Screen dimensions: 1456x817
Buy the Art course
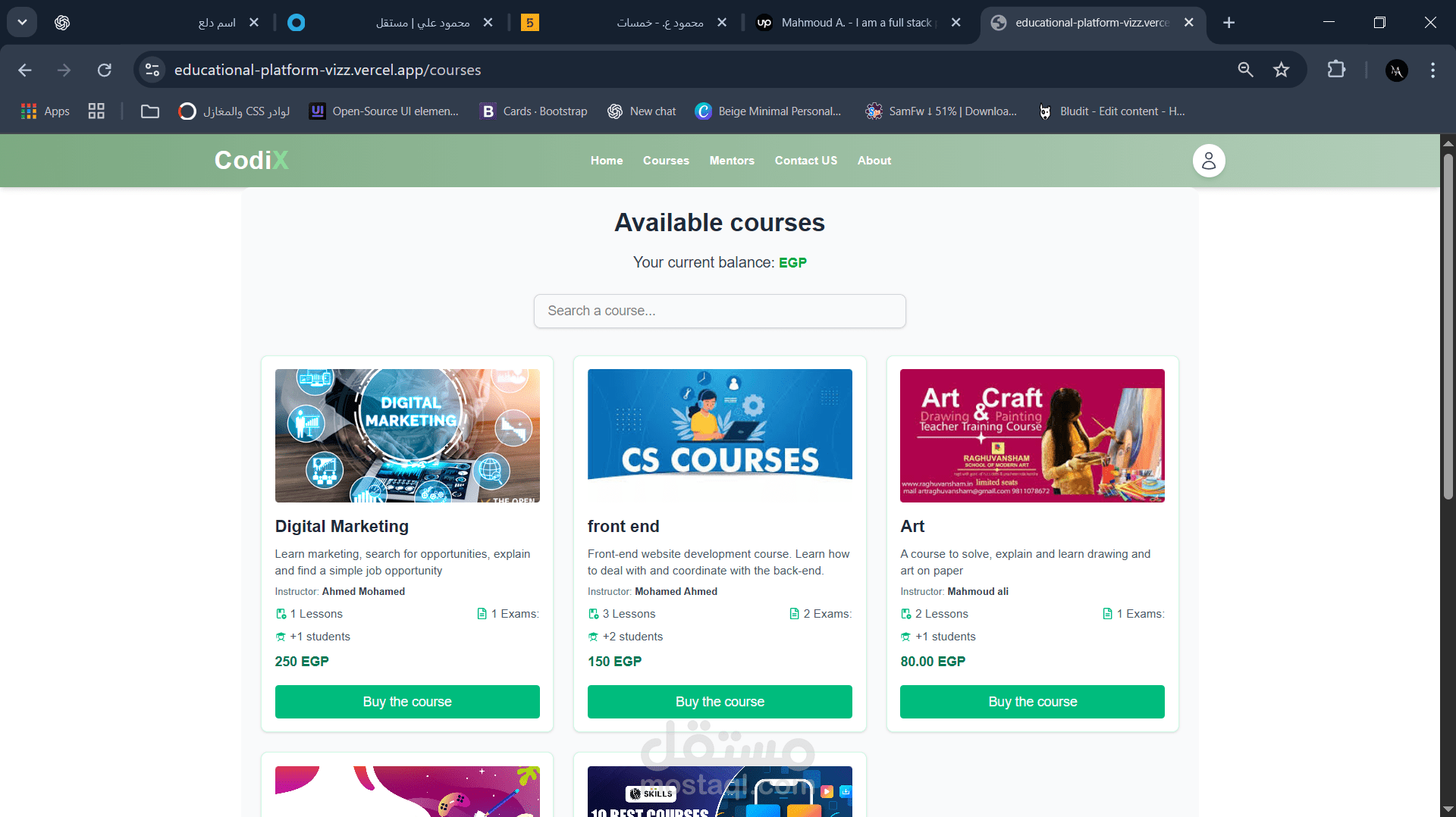(1032, 702)
